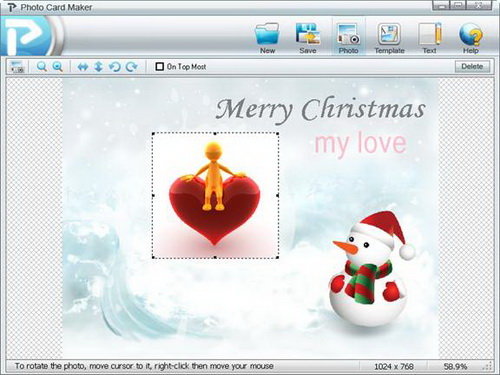The width and height of the screenshot is (500, 375).
Task: Maximize the Photo Card Maker window
Action: (x=459, y=5)
